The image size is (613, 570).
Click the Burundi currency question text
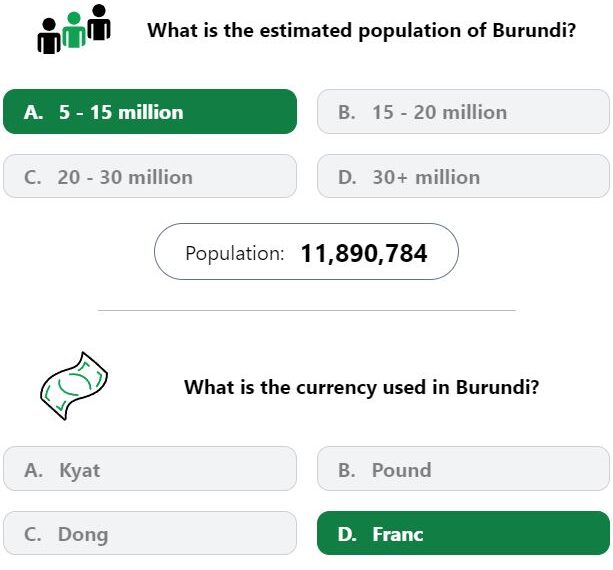[x=362, y=387]
